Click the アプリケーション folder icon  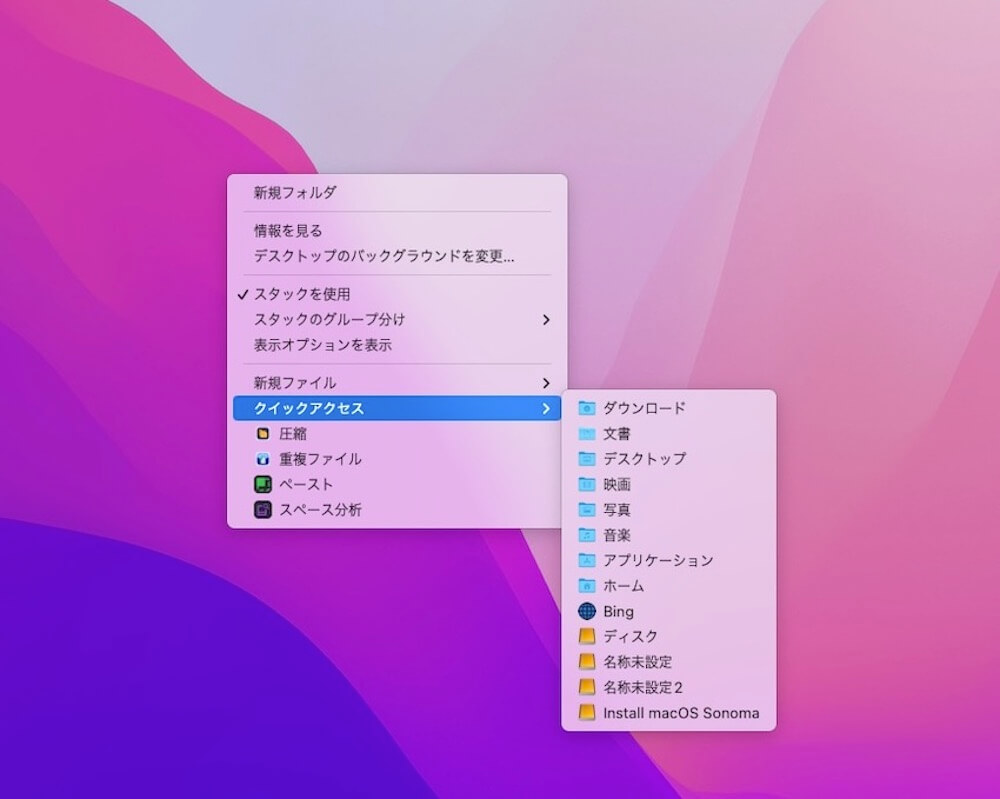click(x=587, y=560)
